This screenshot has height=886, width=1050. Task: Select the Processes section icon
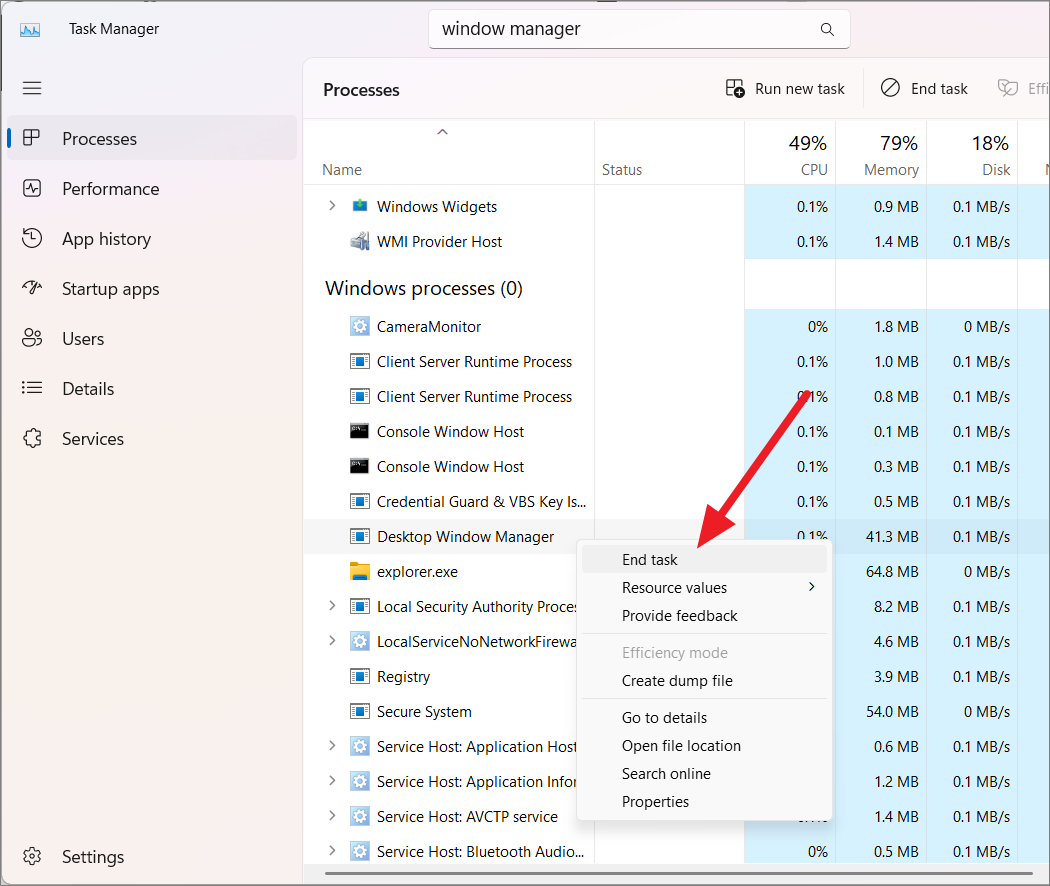pos(33,138)
